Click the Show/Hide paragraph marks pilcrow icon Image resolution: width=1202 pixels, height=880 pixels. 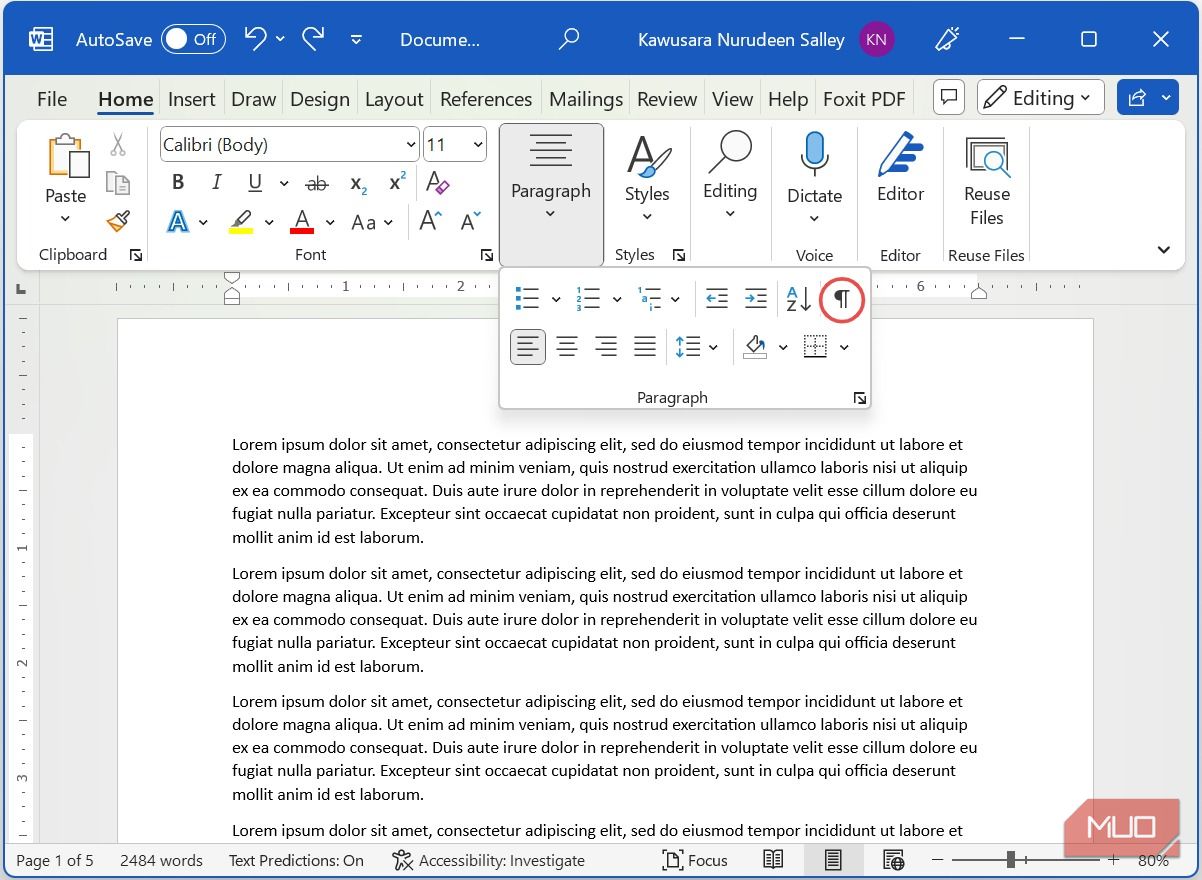coord(842,299)
